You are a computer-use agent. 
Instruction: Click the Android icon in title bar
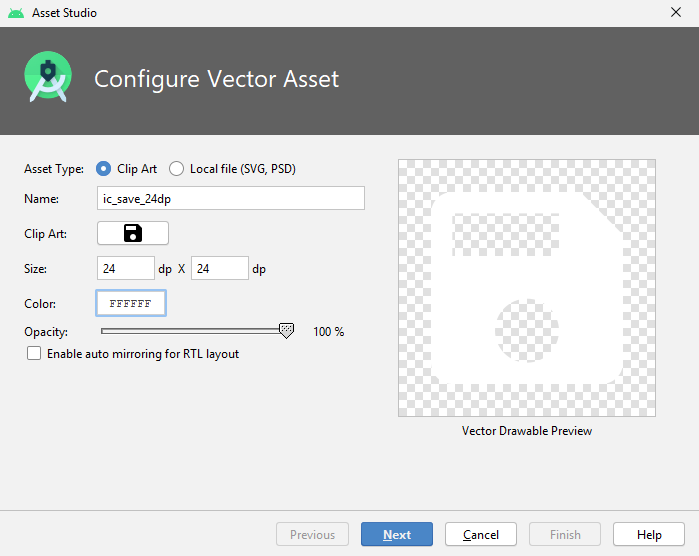click(x=15, y=13)
